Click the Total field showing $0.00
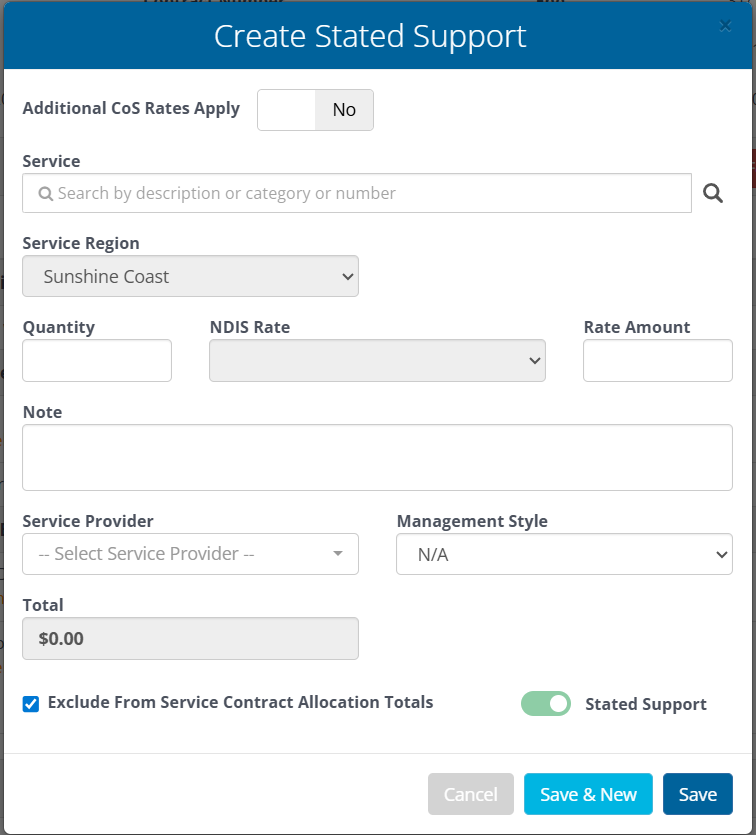 pos(190,639)
